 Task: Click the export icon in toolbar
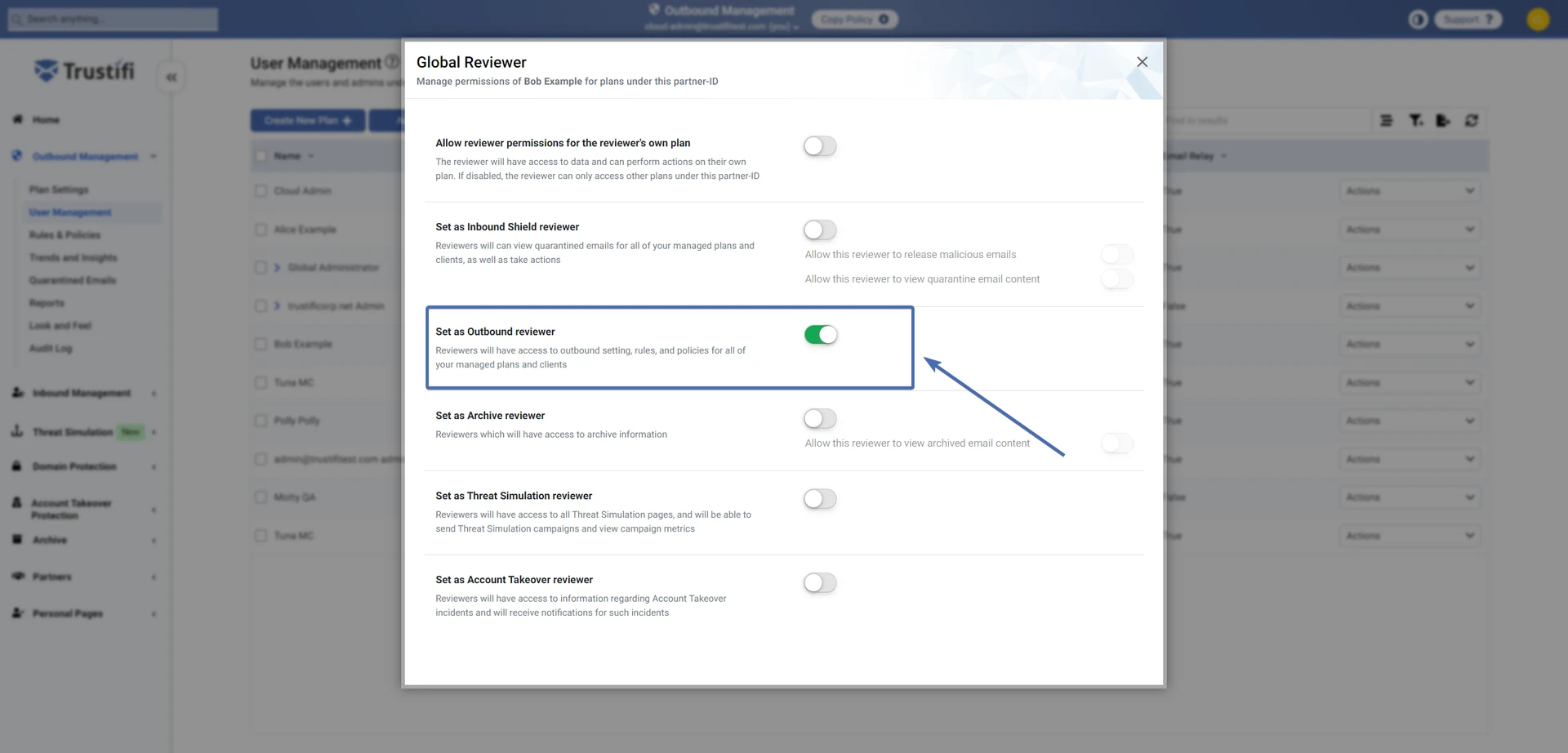[x=1443, y=121]
